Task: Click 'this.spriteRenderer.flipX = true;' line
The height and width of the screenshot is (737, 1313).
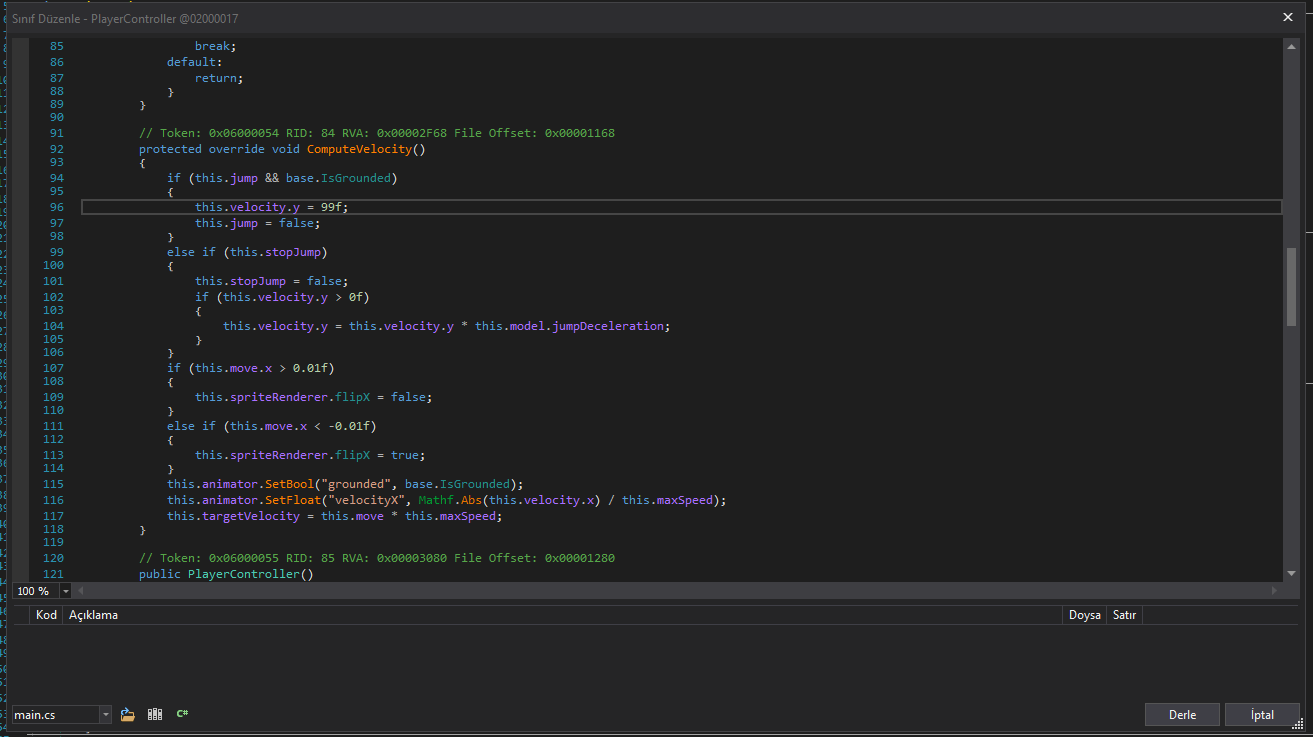Action: 311,455
